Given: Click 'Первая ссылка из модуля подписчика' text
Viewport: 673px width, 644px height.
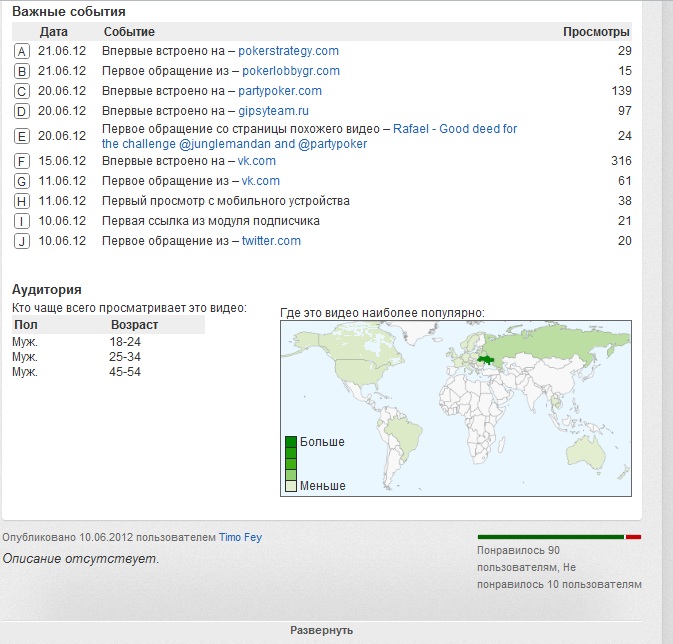Looking at the screenshot, I should click(x=211, y=221).
